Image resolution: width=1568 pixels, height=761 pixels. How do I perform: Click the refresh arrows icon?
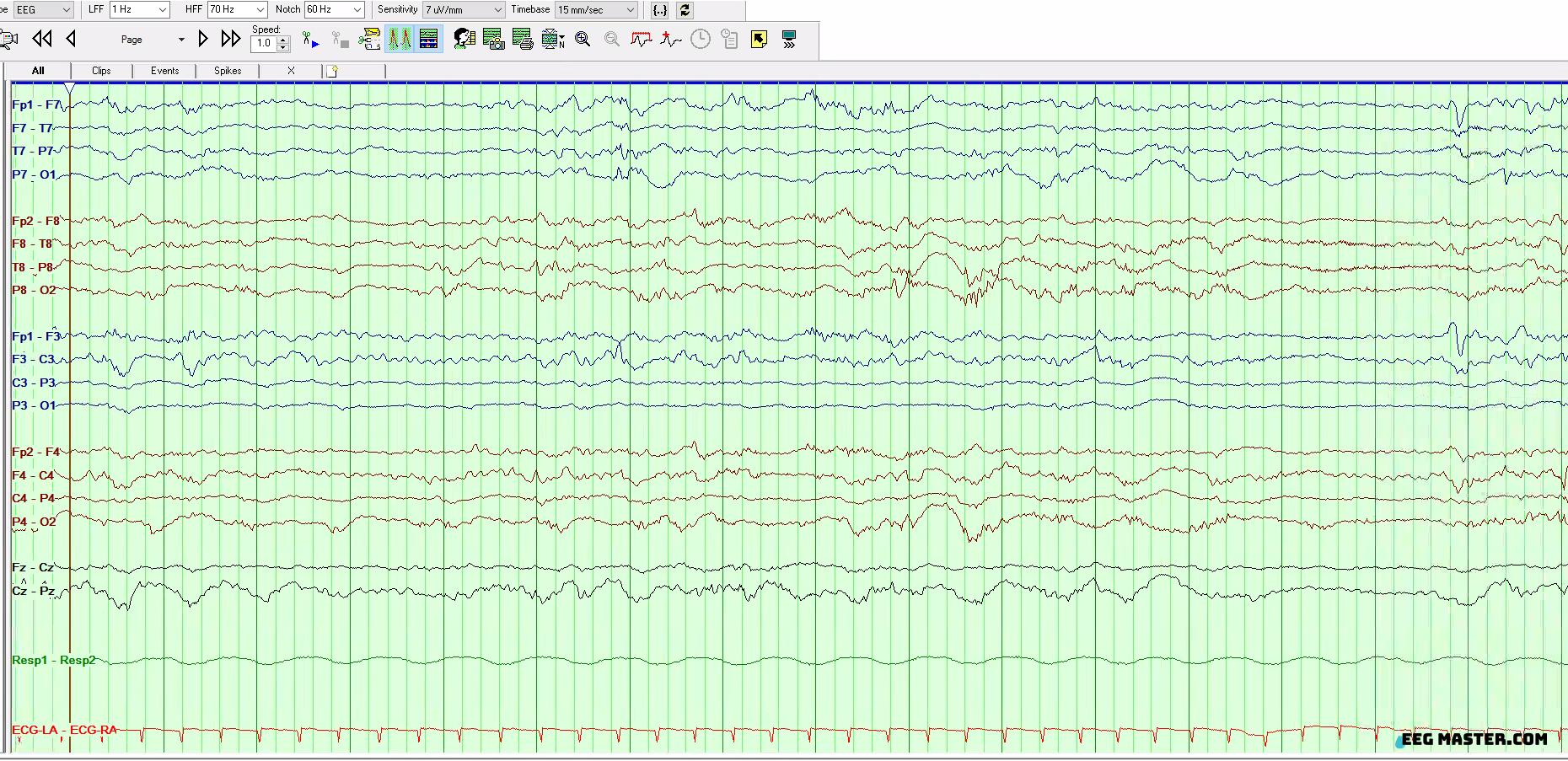685,10
